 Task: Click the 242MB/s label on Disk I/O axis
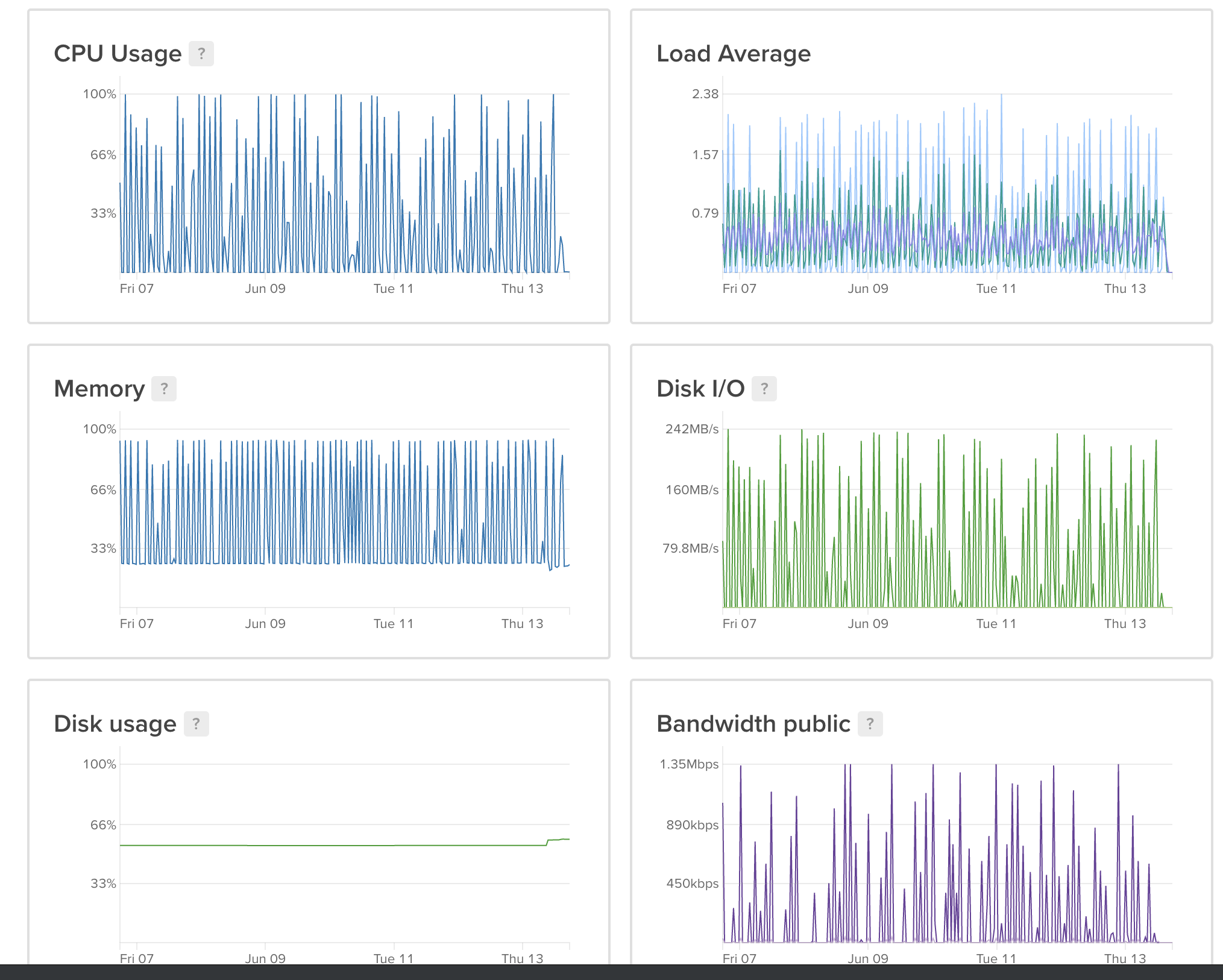pos(691,429)
